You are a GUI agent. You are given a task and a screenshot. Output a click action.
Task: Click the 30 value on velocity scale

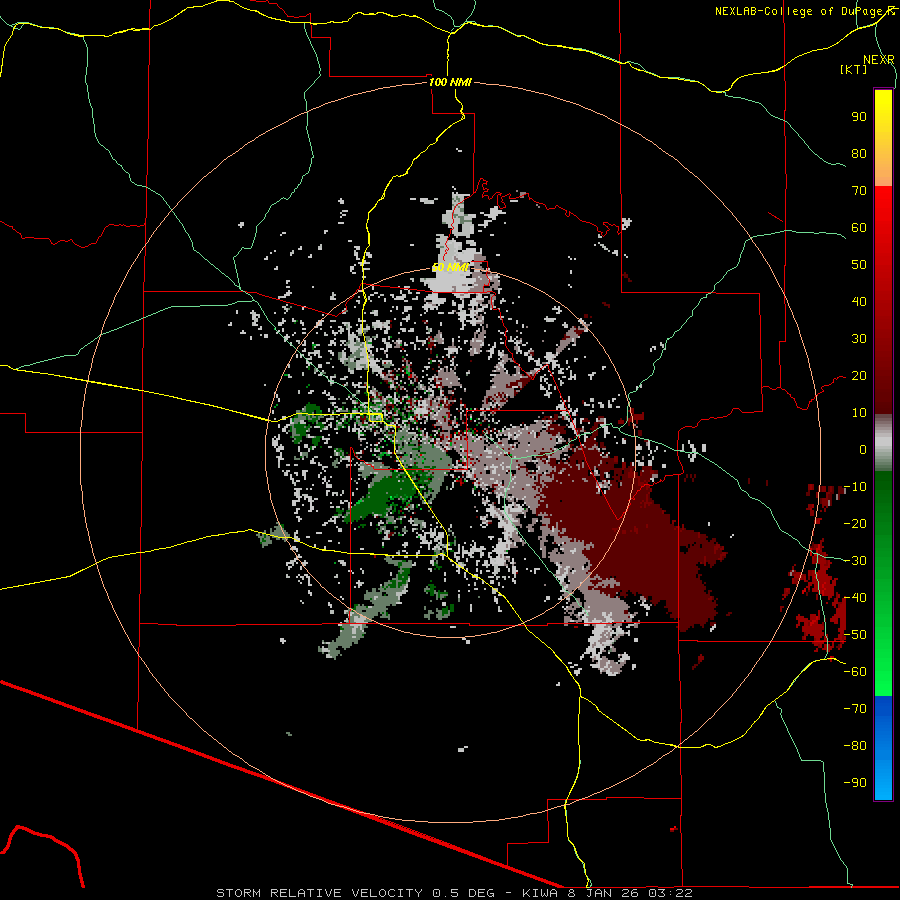859,339
